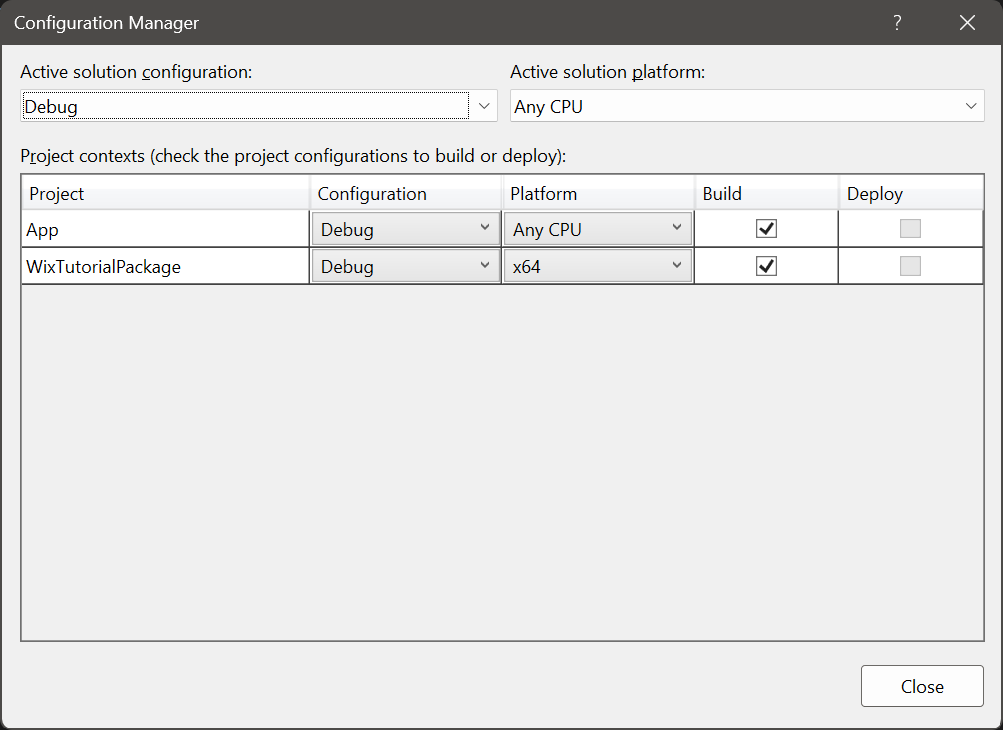
Task: Click the Close button
Action: tap(921, 686)
